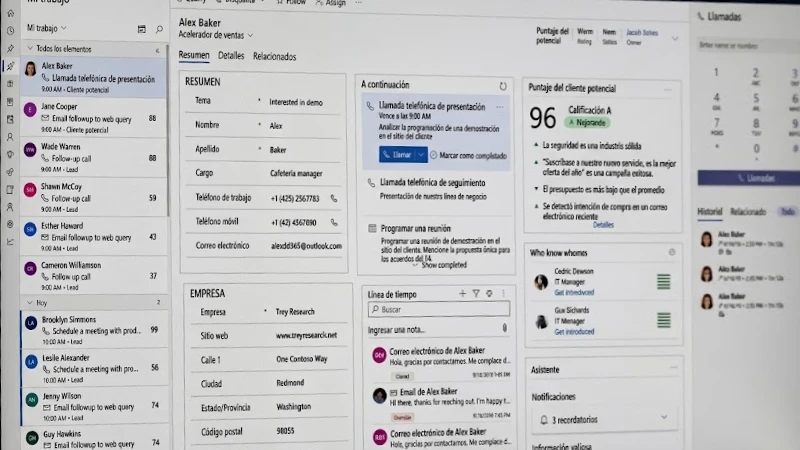This screenshot has width=800, height=450.
Task: Collapse the Todos los elementos group
Action: point(30,48)
